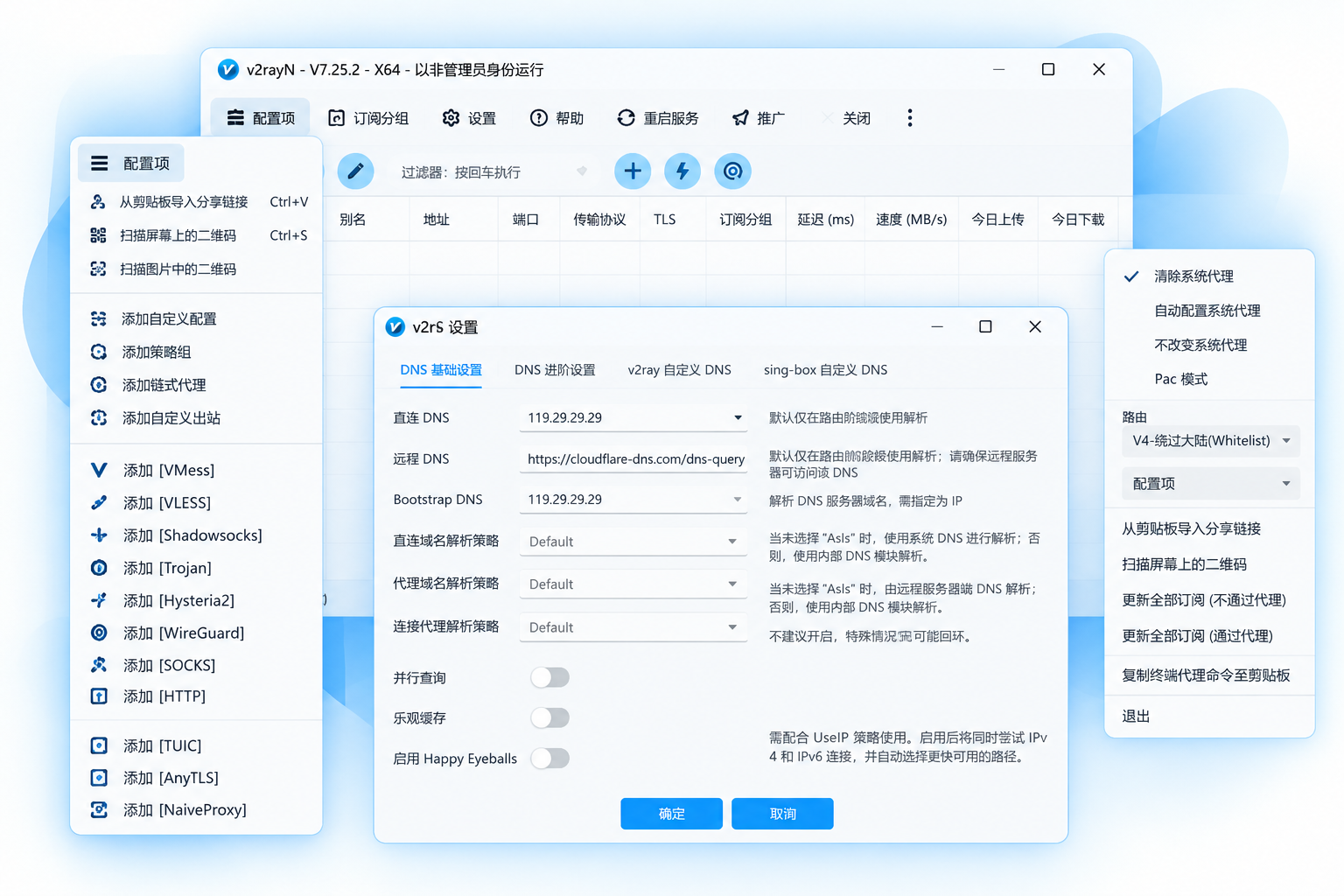This screenshot has height=896, width=1344.
Task: Click 推广 in v2rayN toolbar
Action: 759,118
